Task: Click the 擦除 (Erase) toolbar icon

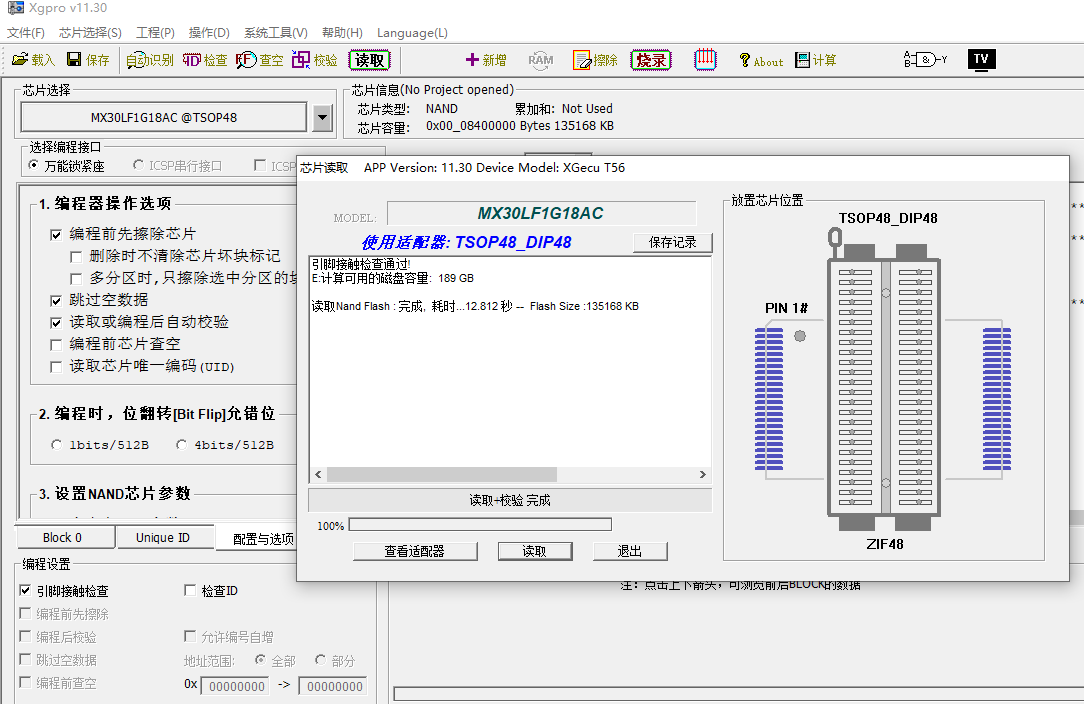Action: click(x=583, y=60)
